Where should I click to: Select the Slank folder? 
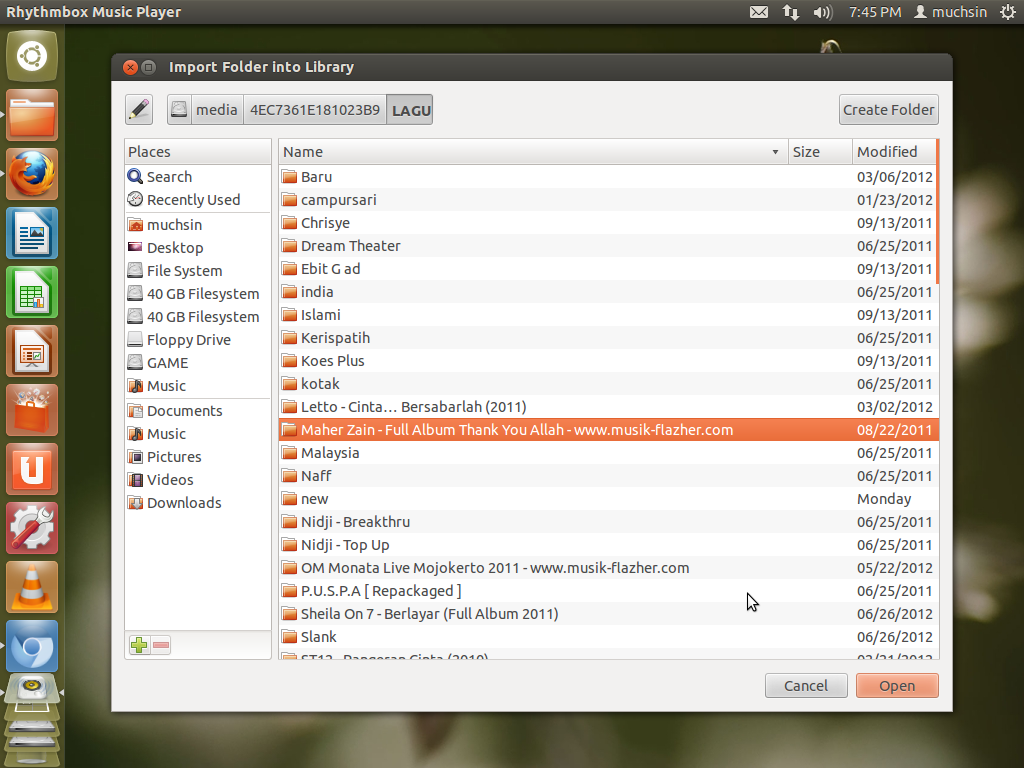click(x=607, y=637)
